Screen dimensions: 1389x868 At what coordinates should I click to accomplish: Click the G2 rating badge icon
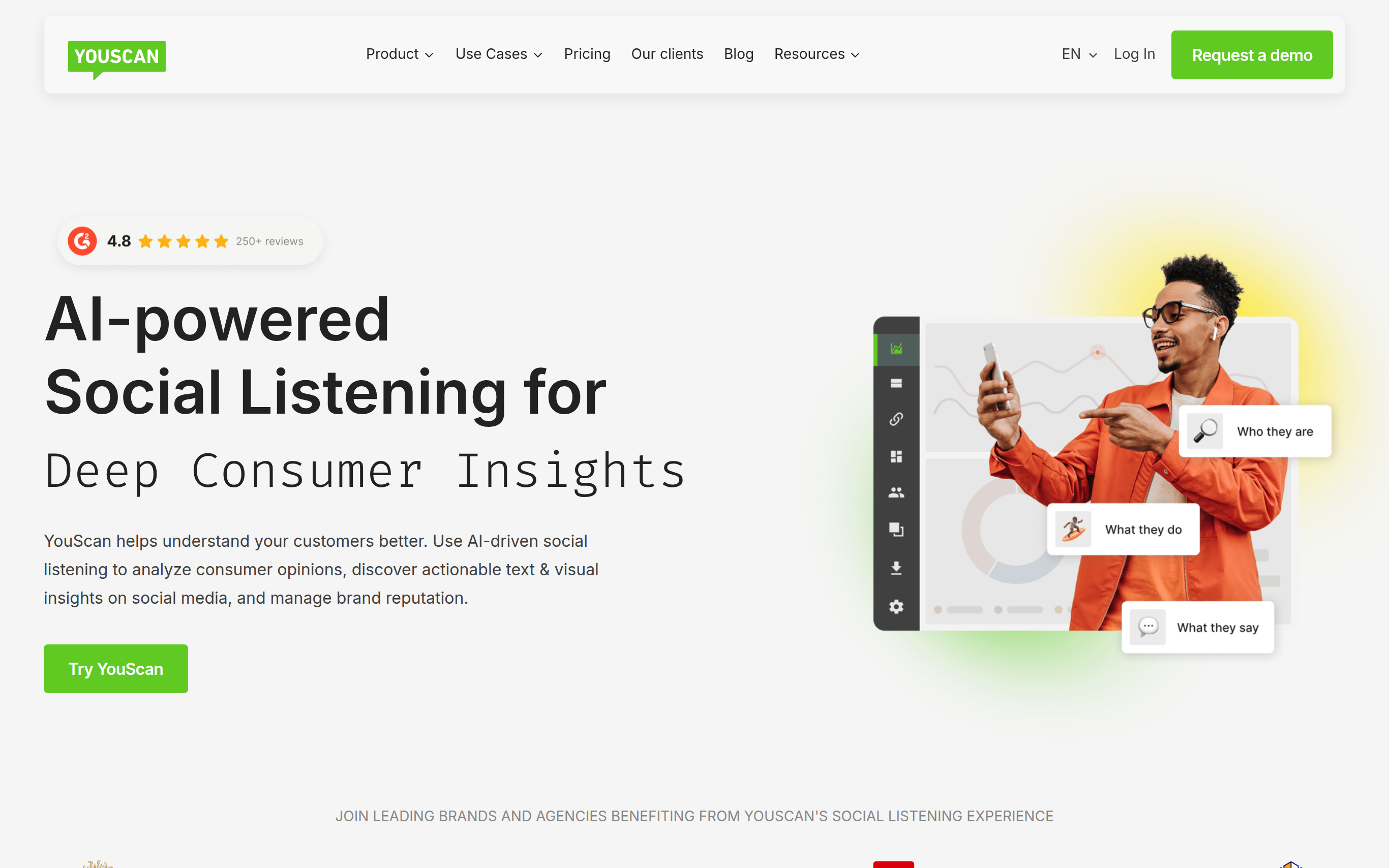coord(82,241)
